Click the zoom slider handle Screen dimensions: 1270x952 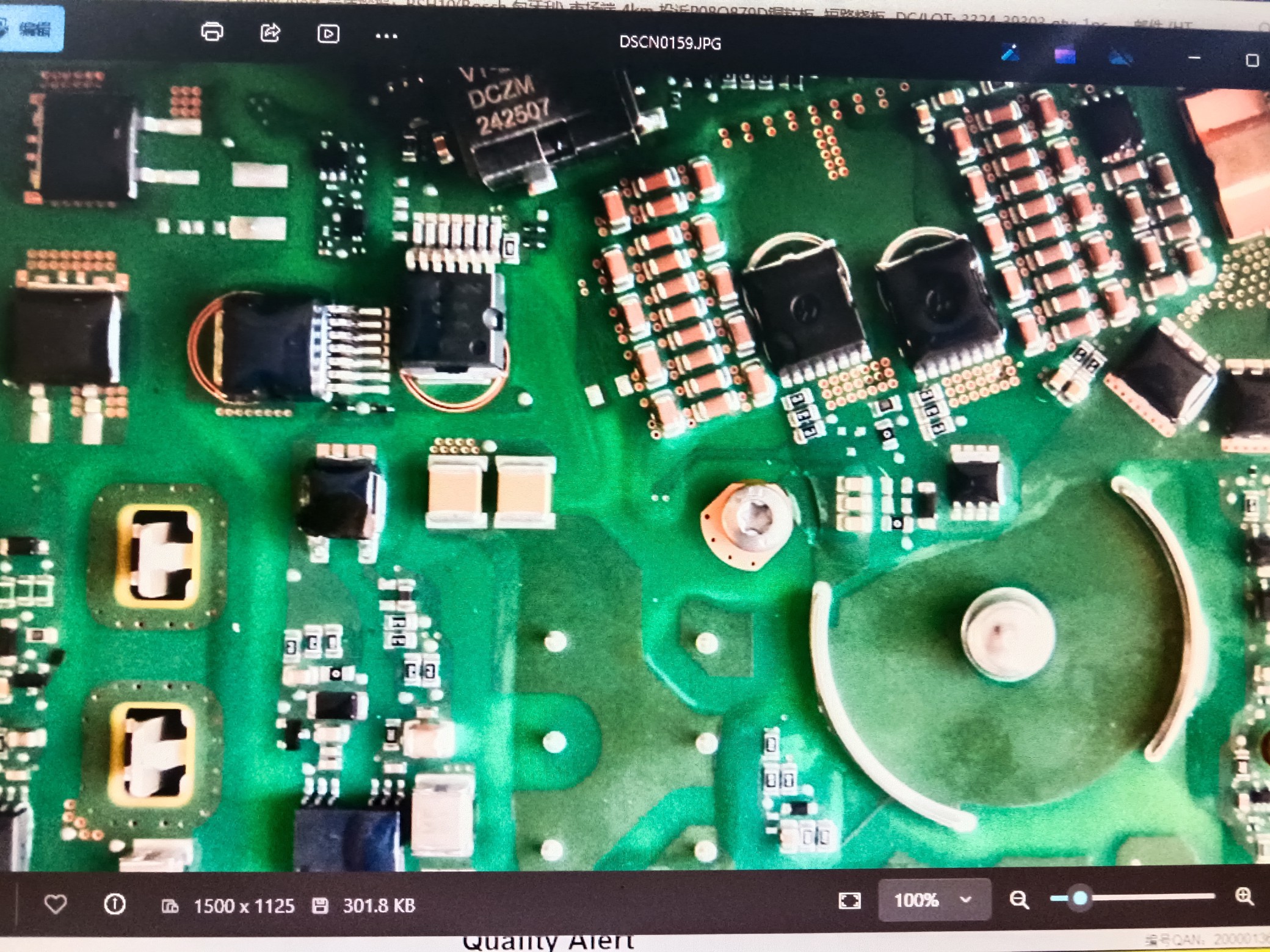coord(1080,898)
